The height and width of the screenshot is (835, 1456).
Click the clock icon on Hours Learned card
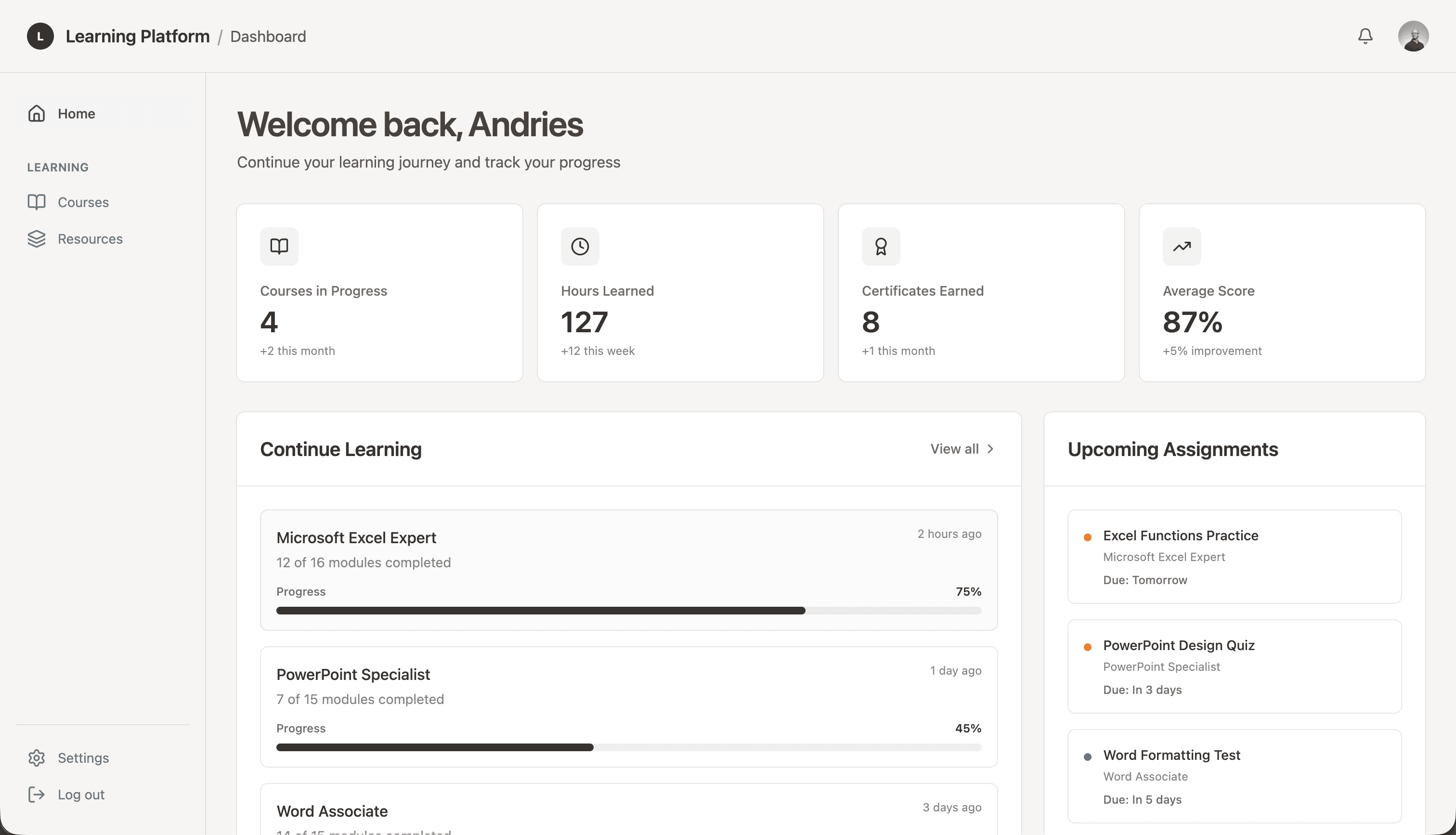pyautogui.click(x=580, y=246)
